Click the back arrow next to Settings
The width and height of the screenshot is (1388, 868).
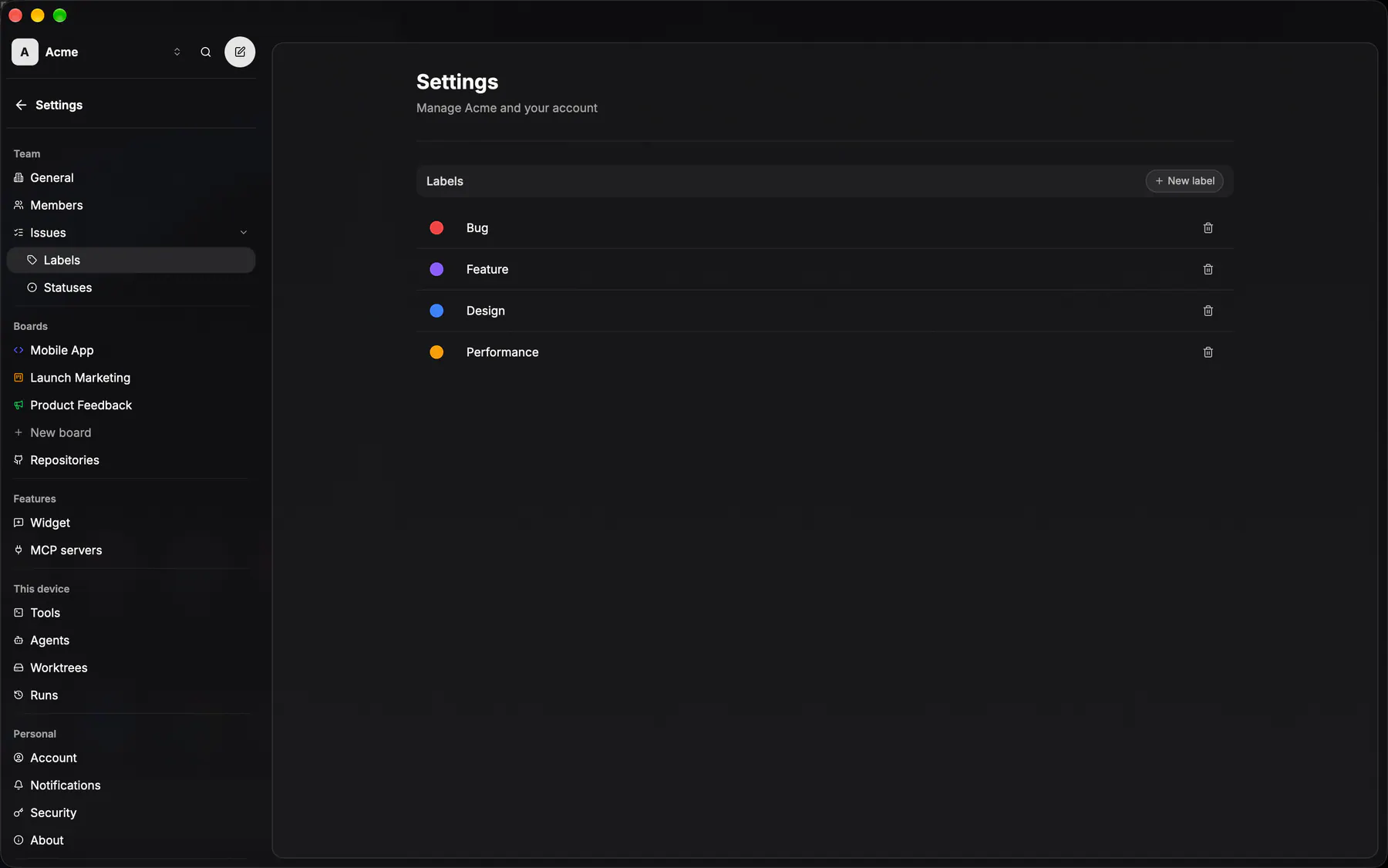pos(21,105)
